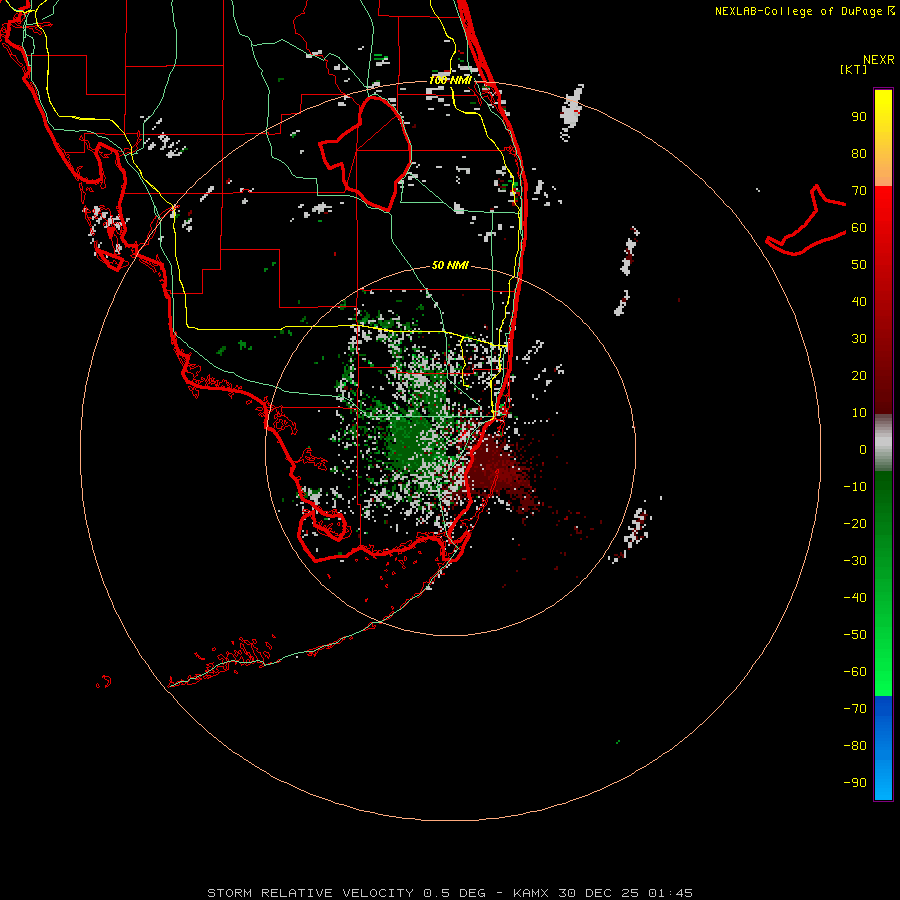Click the -60 scale value
Image resolution: width=900 pixels, height=900 pixels.
[x=855, y=672]
